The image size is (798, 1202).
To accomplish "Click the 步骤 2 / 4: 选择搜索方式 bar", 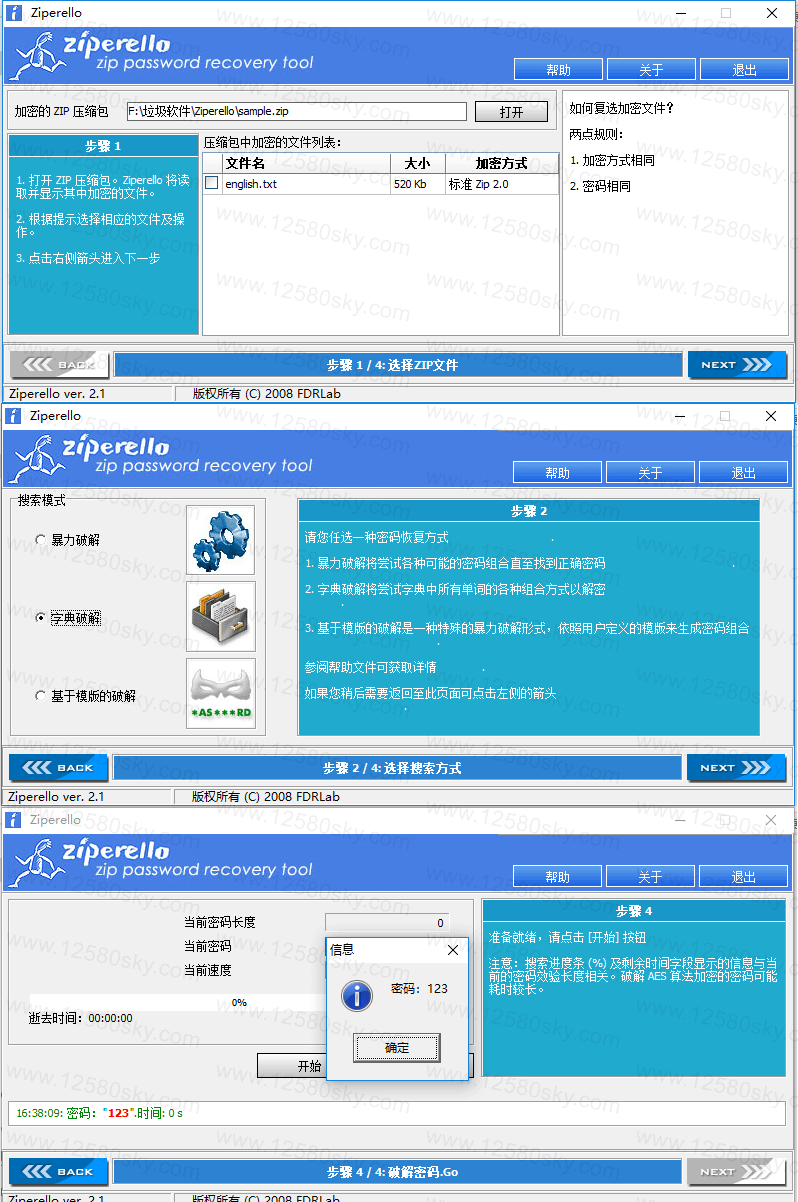I will click(397, 768).
